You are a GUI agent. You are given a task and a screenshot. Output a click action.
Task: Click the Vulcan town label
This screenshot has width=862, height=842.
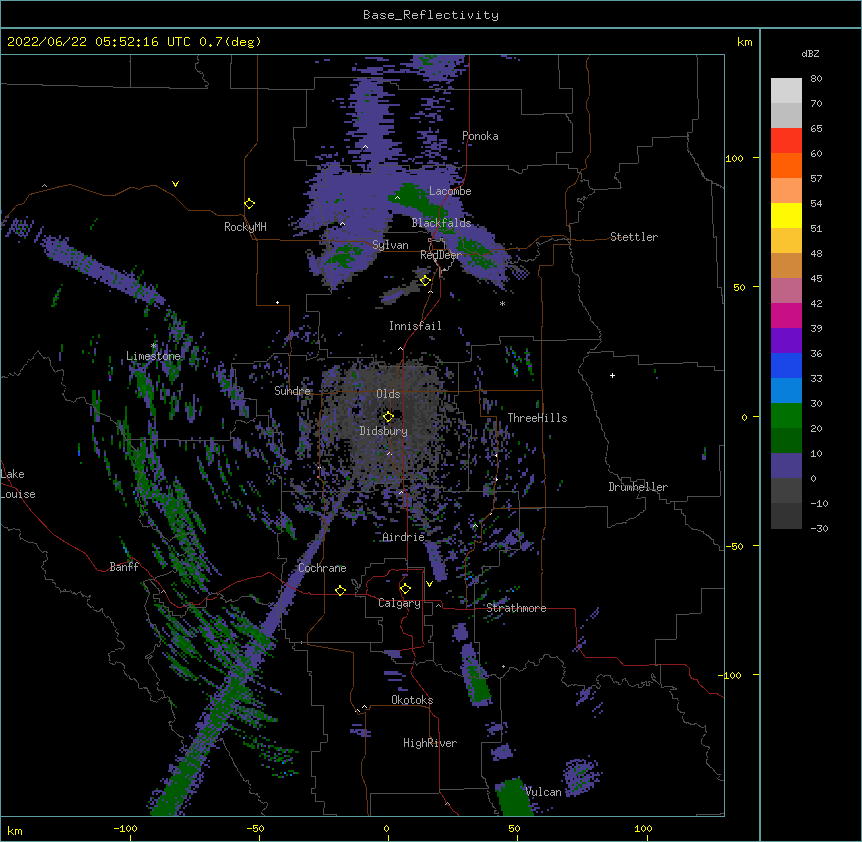[543, 792]
